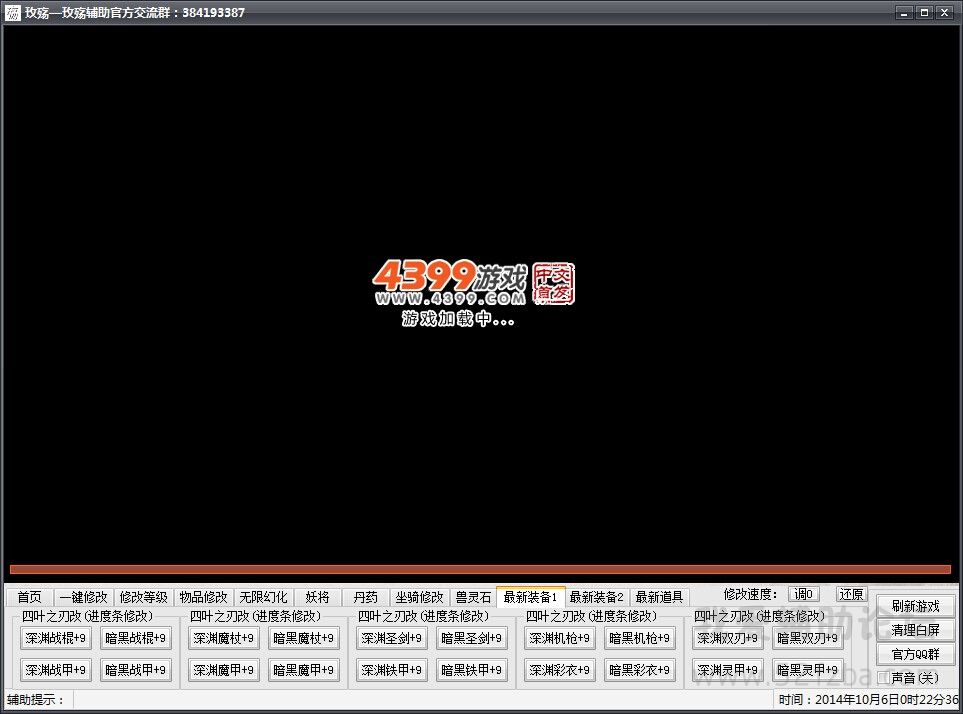Click the 深渊双刃+9 button
The width and height of the screenshot is (963, 714).
click(728, 638)
